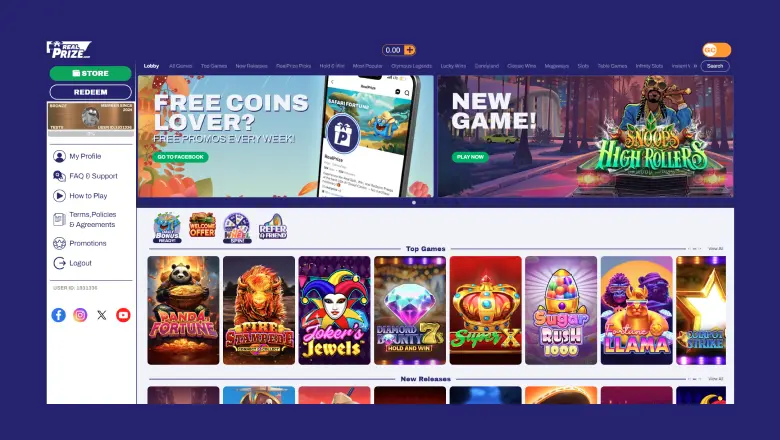Open the Daily Bonus icon
This screenshot has height=440, width=780.
167,228
